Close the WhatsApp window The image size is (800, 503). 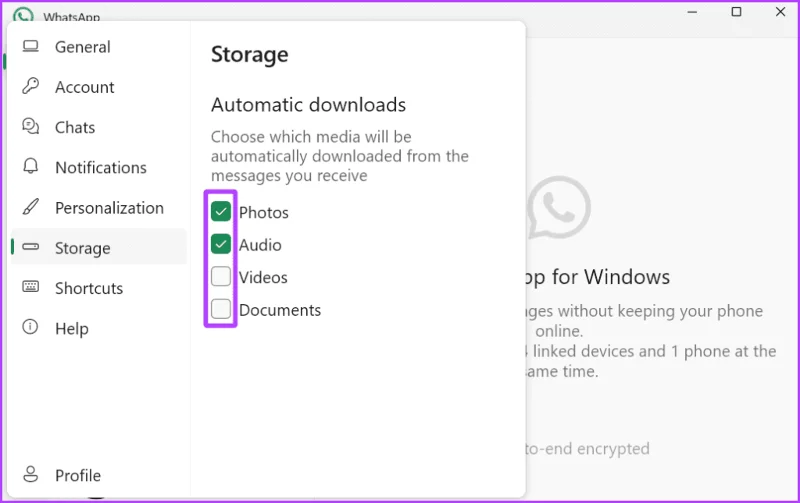(780, 12)
